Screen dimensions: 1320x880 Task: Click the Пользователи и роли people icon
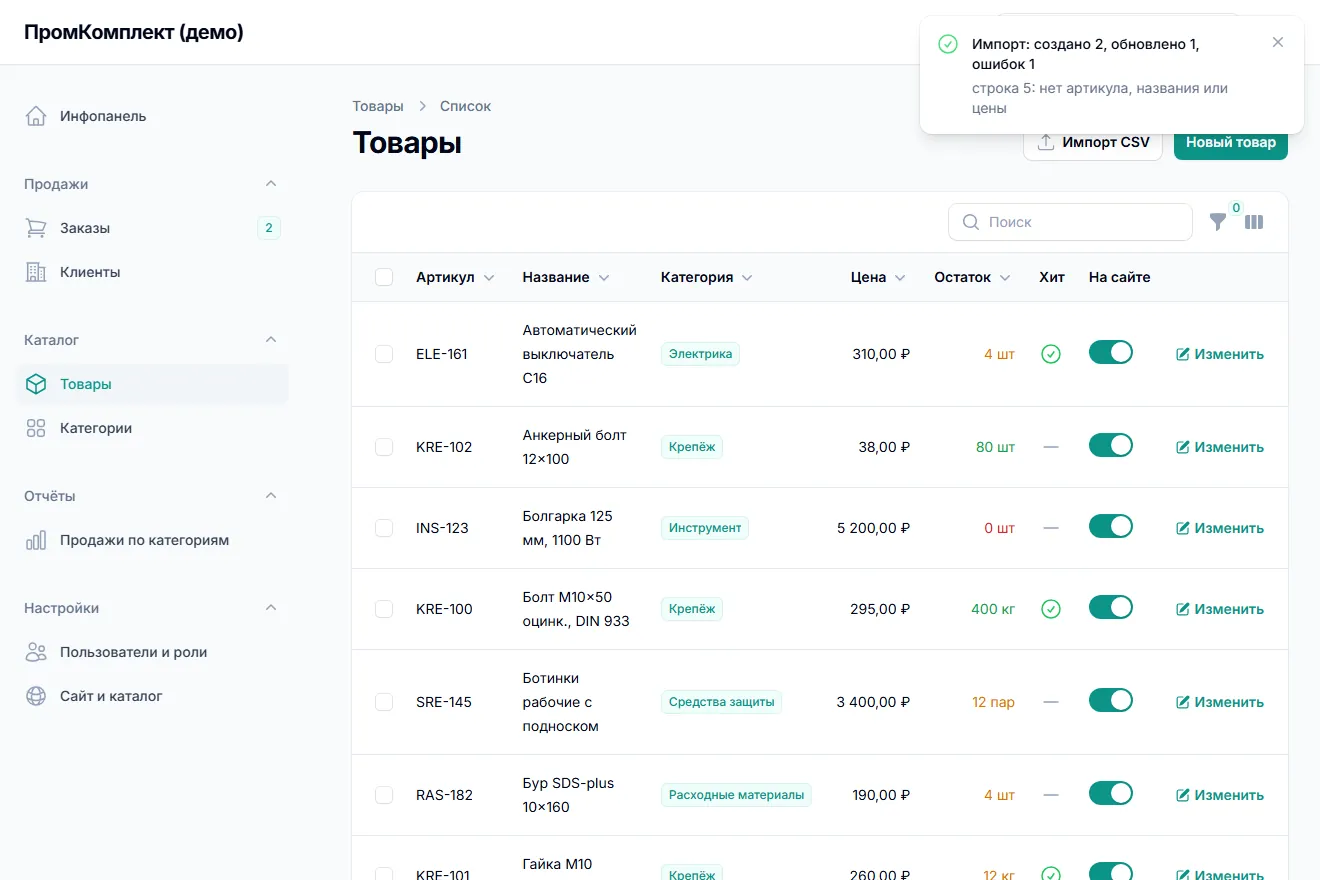point(36,652)
